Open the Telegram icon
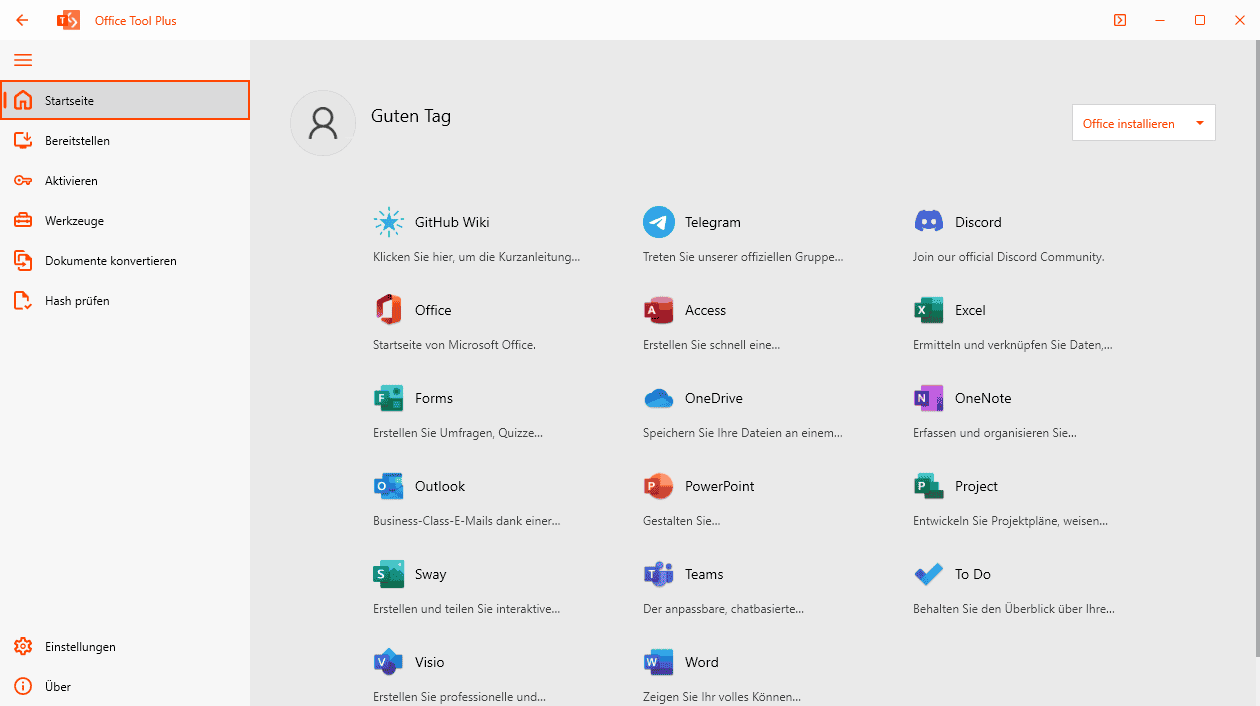This screenshot has width=1260, height=706. (x=658, y=222)
